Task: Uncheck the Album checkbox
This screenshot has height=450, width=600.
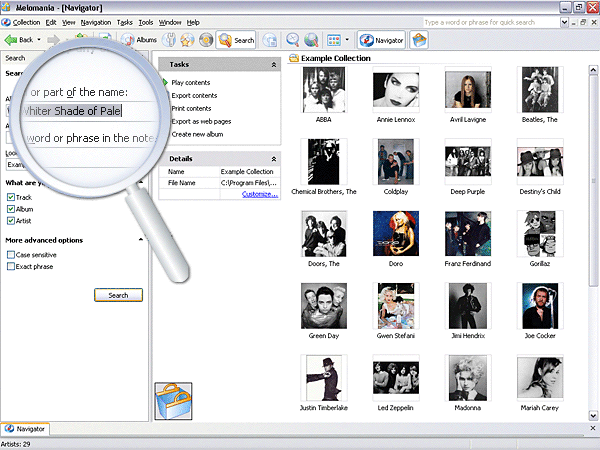Action: coord(11,209)
